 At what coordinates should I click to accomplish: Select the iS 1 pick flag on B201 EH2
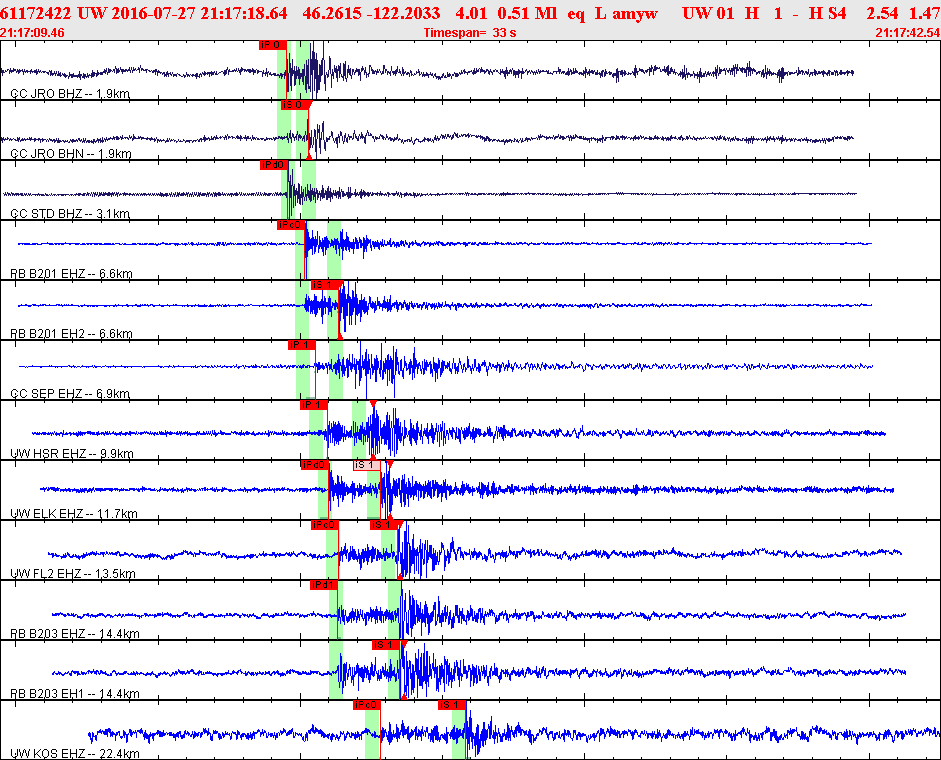pyautogui.click(x=325, y=285)
